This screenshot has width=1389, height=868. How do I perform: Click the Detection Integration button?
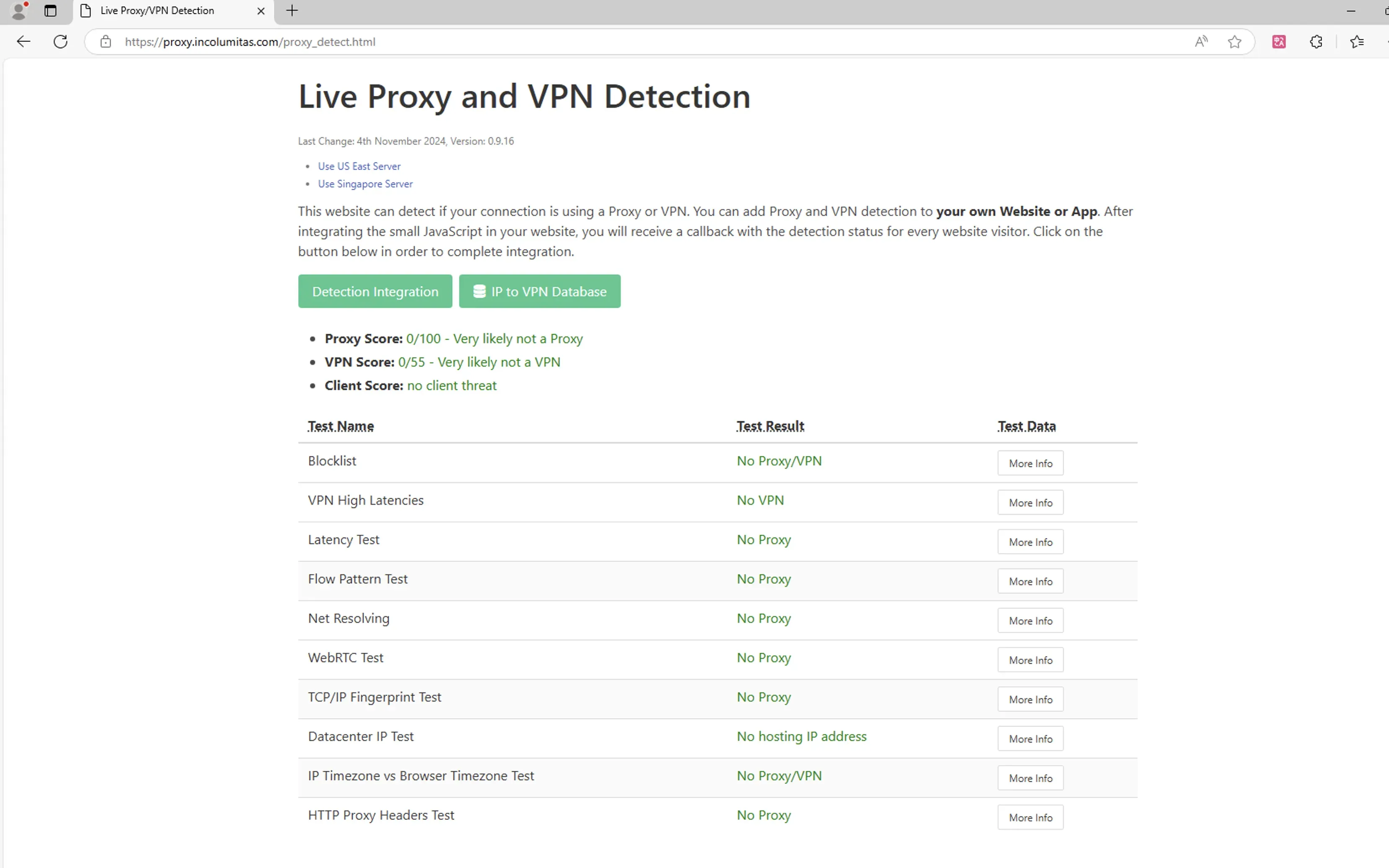(x=375, y=291)
